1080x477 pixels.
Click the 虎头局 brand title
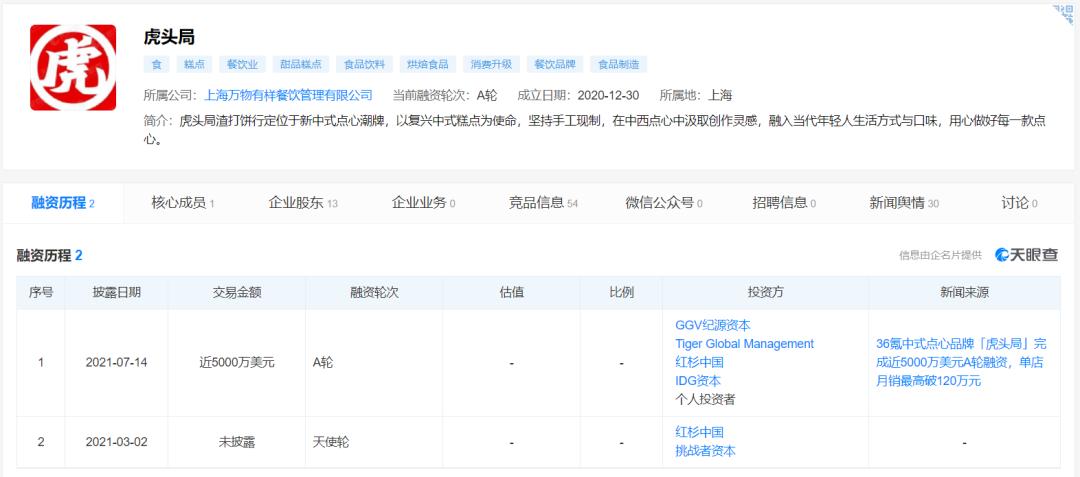(x=169, y=37)
